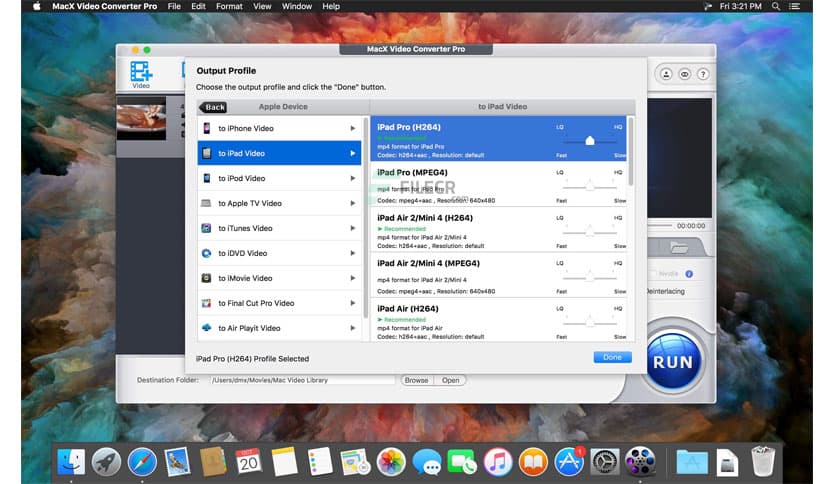This screenshot has width=836, height=484.
Task: Click the Destination Folder path field
Action: [302, 380]
